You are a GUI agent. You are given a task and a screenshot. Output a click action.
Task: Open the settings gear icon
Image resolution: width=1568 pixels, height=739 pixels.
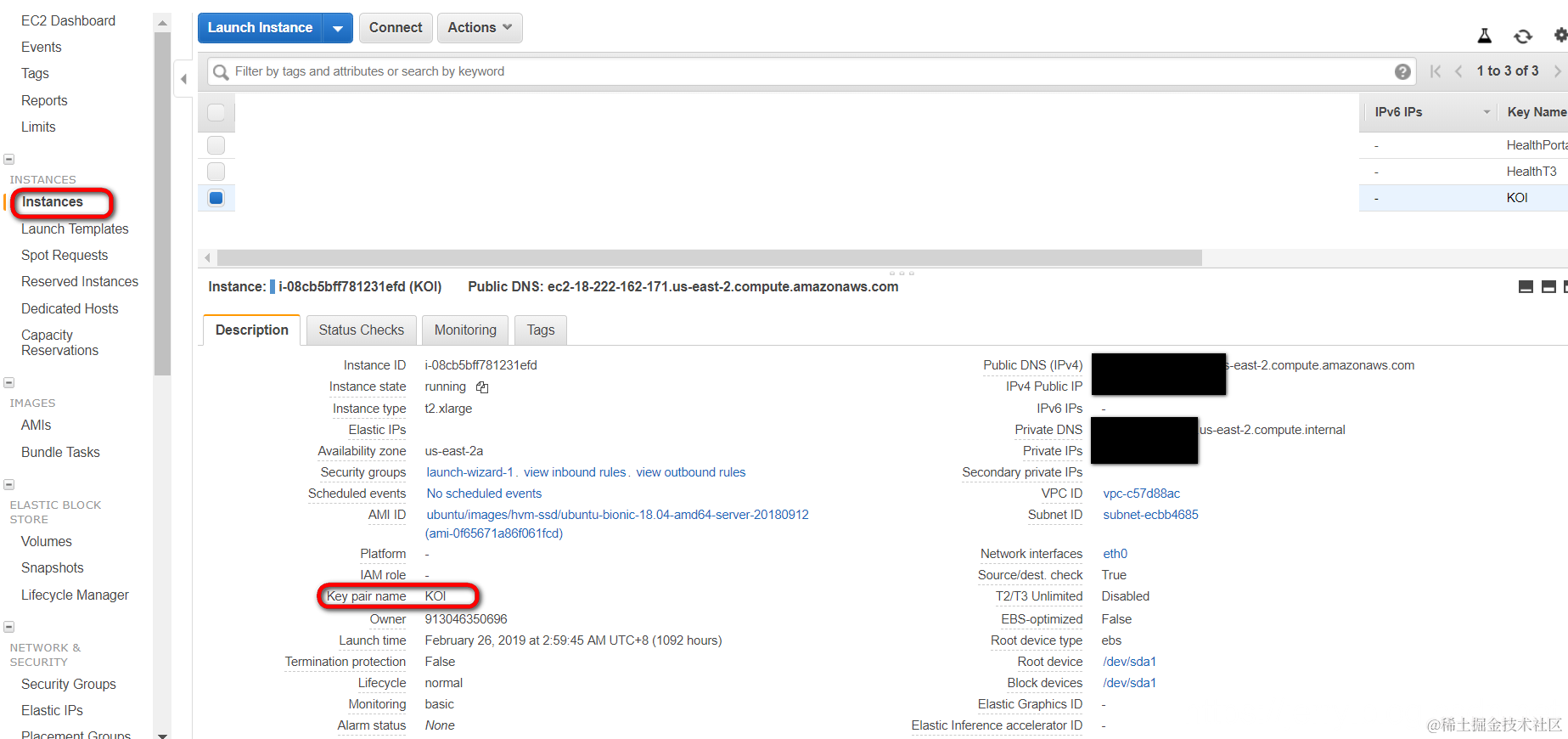point(1560,35)
